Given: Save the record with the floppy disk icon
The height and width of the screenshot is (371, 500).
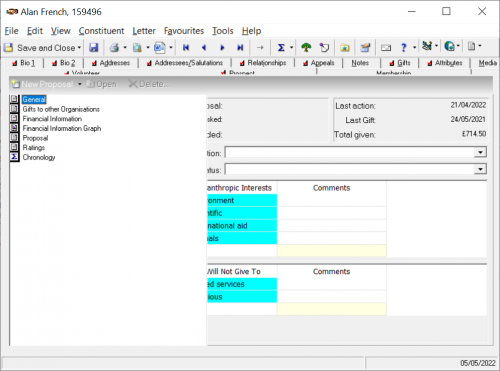Looking at the screenshot, I should pos(94,48).
